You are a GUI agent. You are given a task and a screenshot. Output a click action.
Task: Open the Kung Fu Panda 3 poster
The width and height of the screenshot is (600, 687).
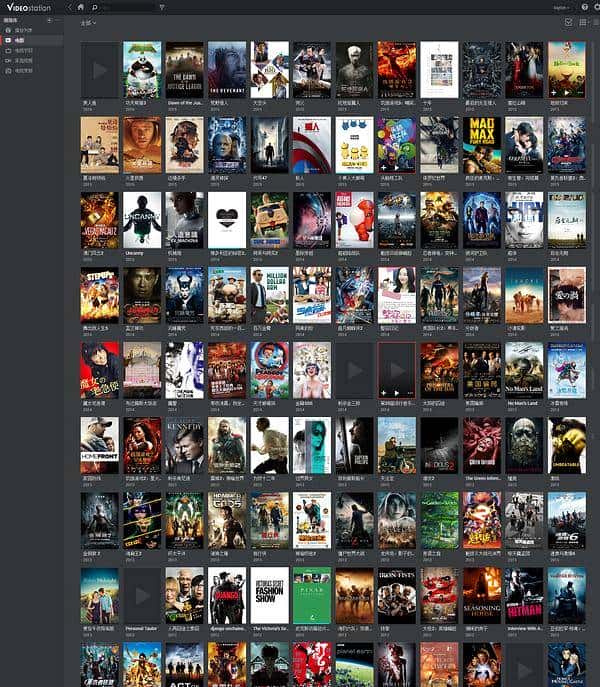(x=142, y=70)
